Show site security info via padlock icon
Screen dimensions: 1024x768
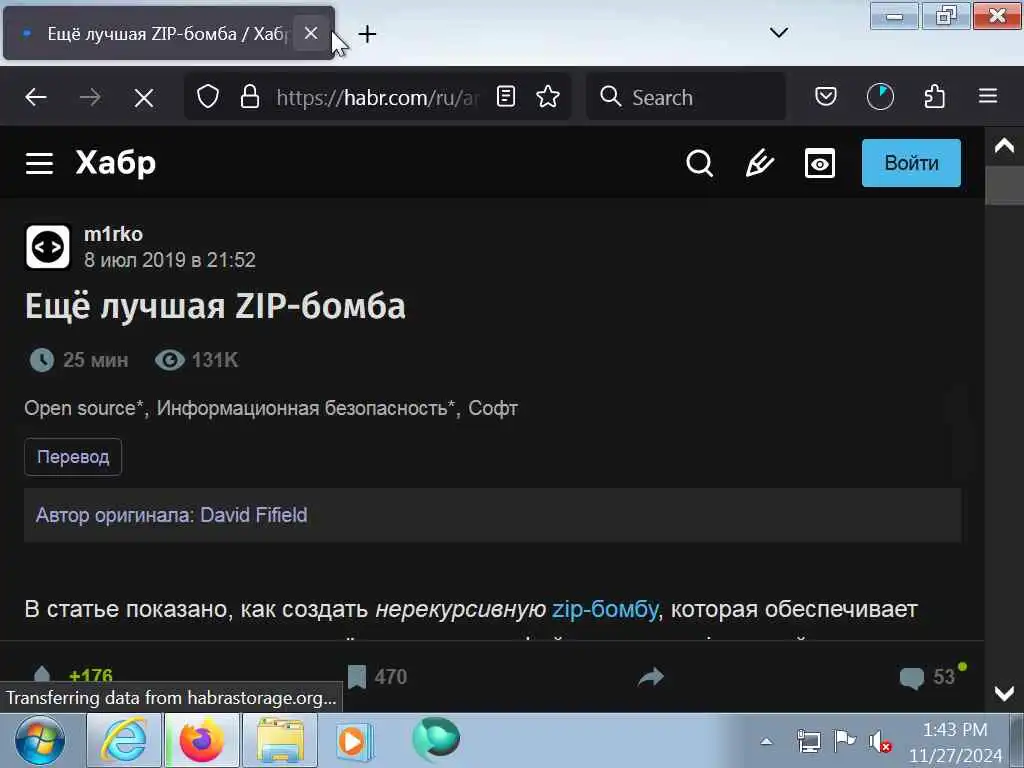[249, 97]
